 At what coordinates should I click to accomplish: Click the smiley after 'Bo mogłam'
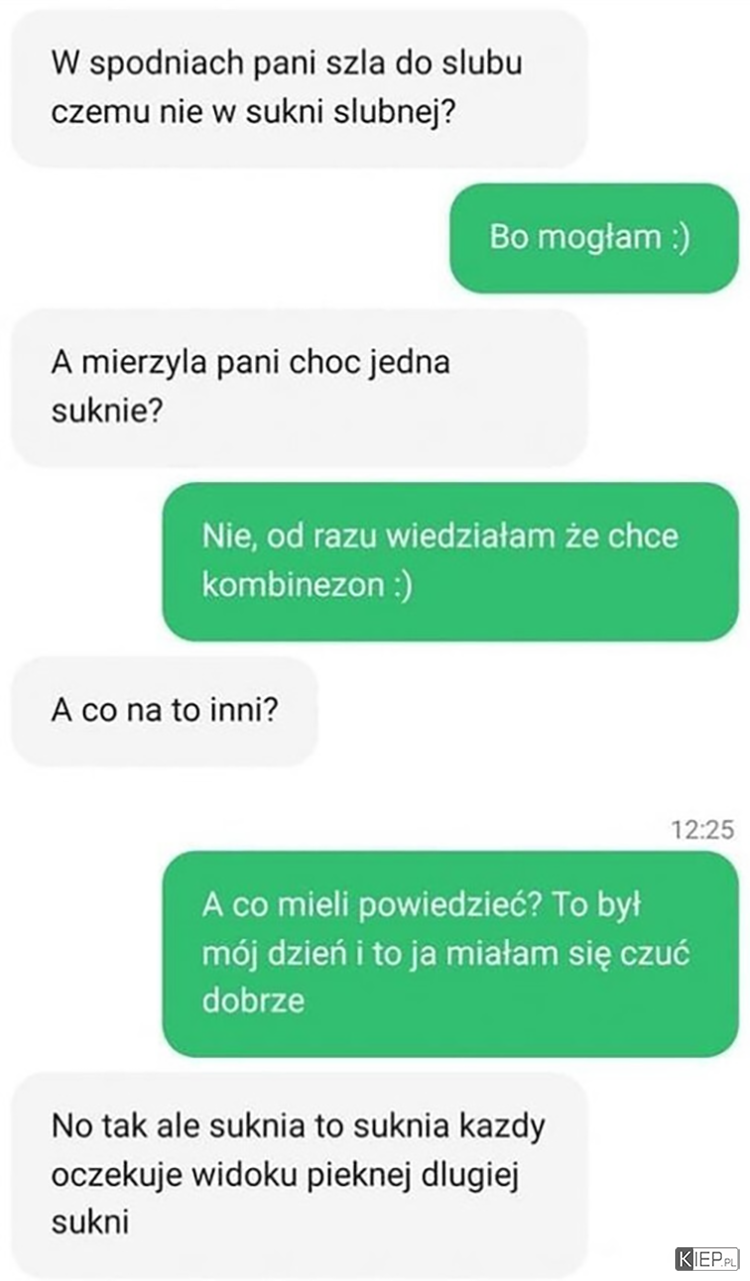(x=680, y=238)
